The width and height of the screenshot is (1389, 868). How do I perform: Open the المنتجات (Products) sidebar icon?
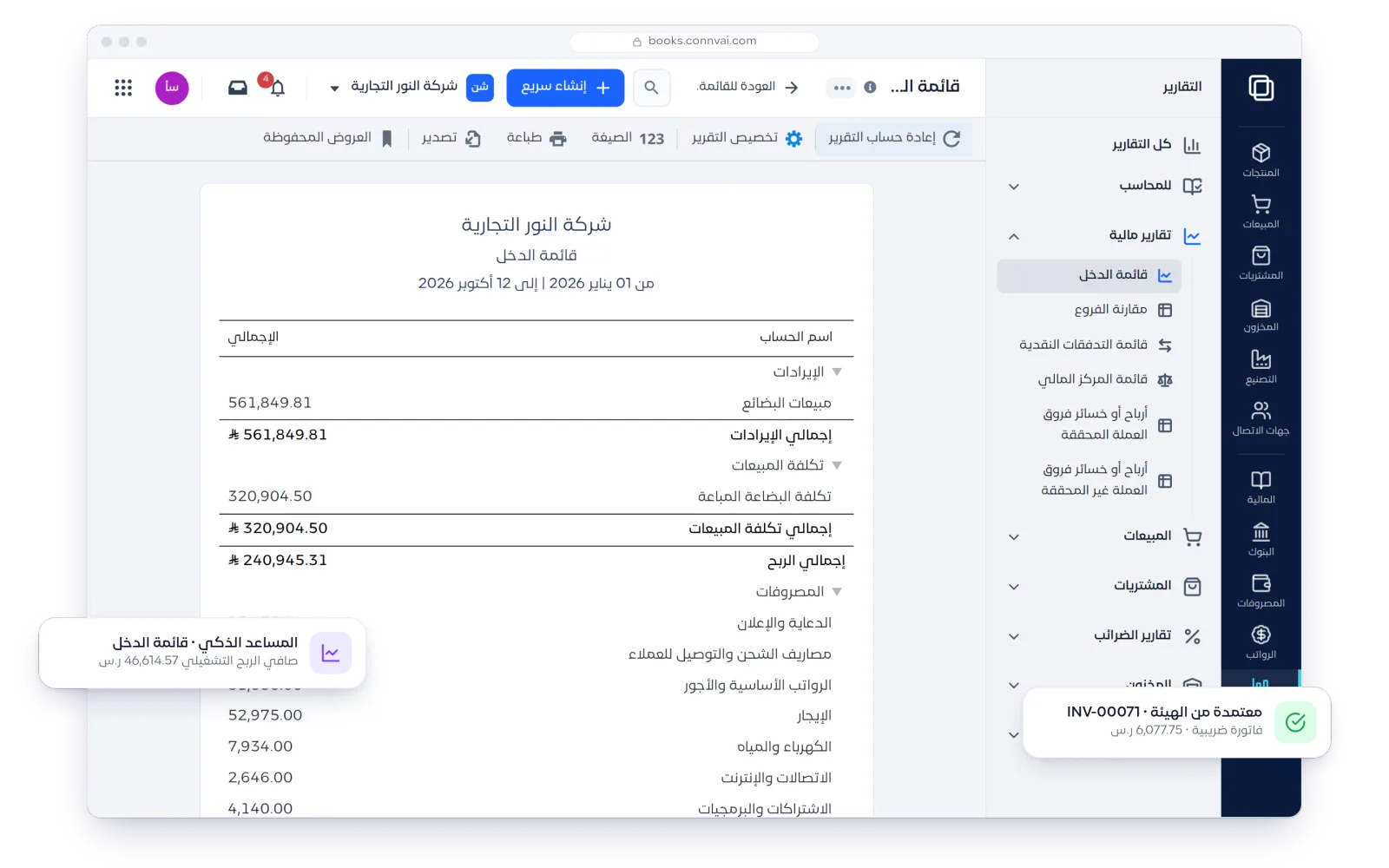(1261, 160)
